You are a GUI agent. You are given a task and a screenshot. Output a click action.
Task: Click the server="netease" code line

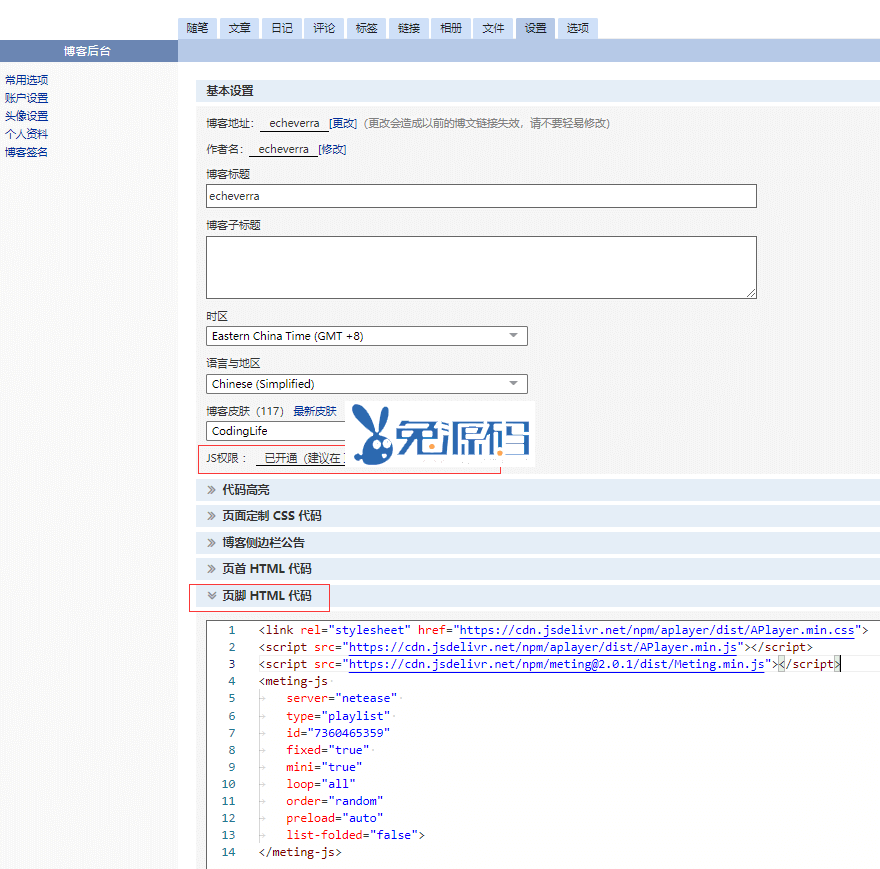341,698
